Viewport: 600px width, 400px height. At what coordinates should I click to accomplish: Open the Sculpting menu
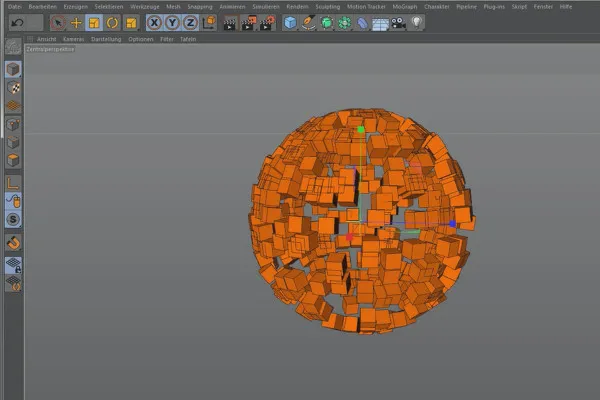(328, 7)
